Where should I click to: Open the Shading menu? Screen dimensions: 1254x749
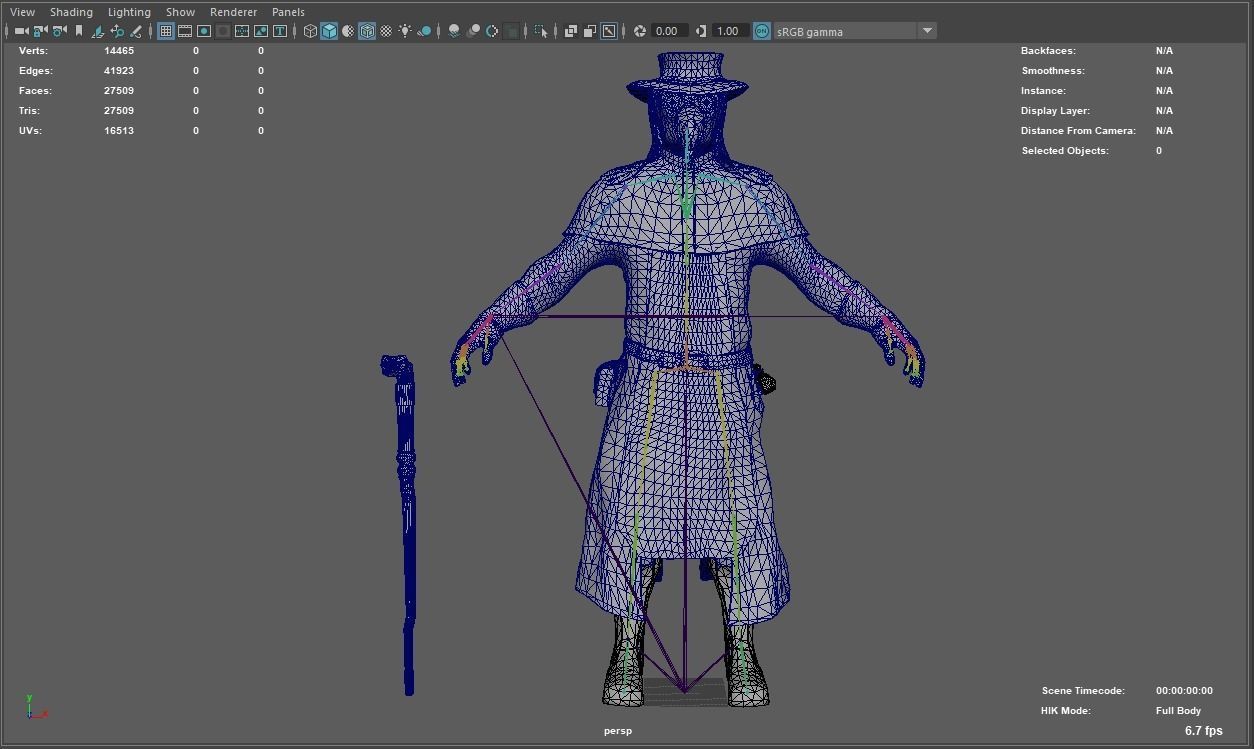click(x=71, y=12)
